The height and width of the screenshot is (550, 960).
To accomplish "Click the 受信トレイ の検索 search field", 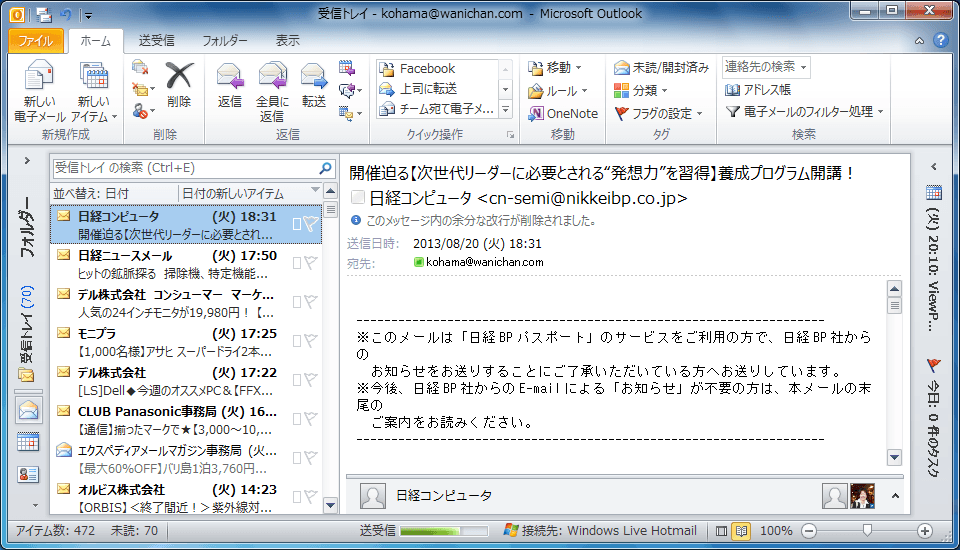I will (185, 168).
